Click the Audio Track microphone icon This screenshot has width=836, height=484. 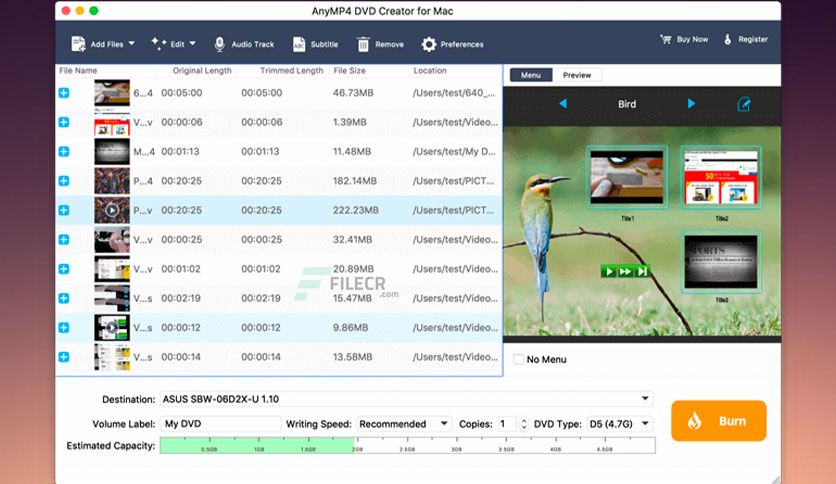(x=219, y=44)
